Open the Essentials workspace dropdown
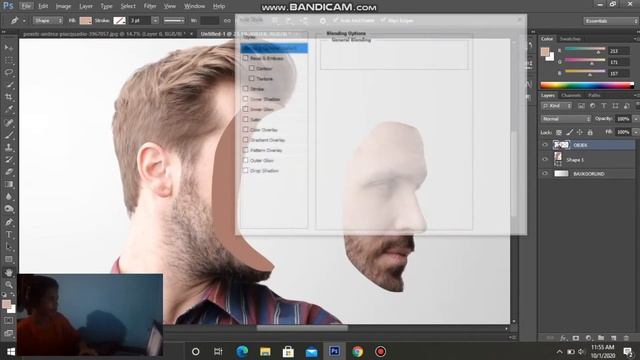The width and height of the screenshot is (640, 360). coord(611,21)
